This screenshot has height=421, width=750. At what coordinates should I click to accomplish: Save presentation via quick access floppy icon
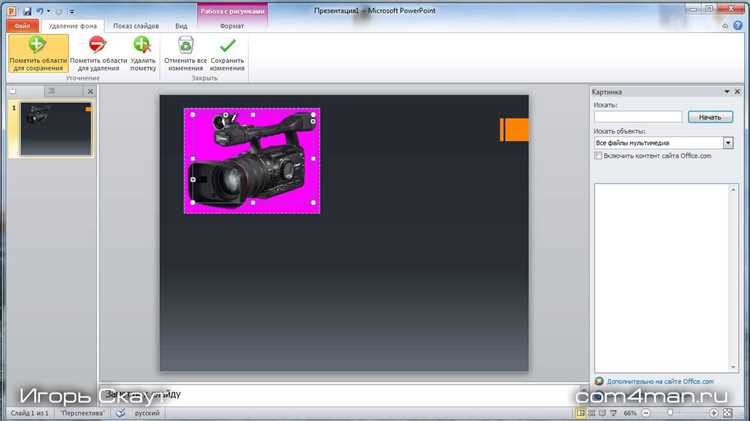pyautogui.click(x=27, y=11)
